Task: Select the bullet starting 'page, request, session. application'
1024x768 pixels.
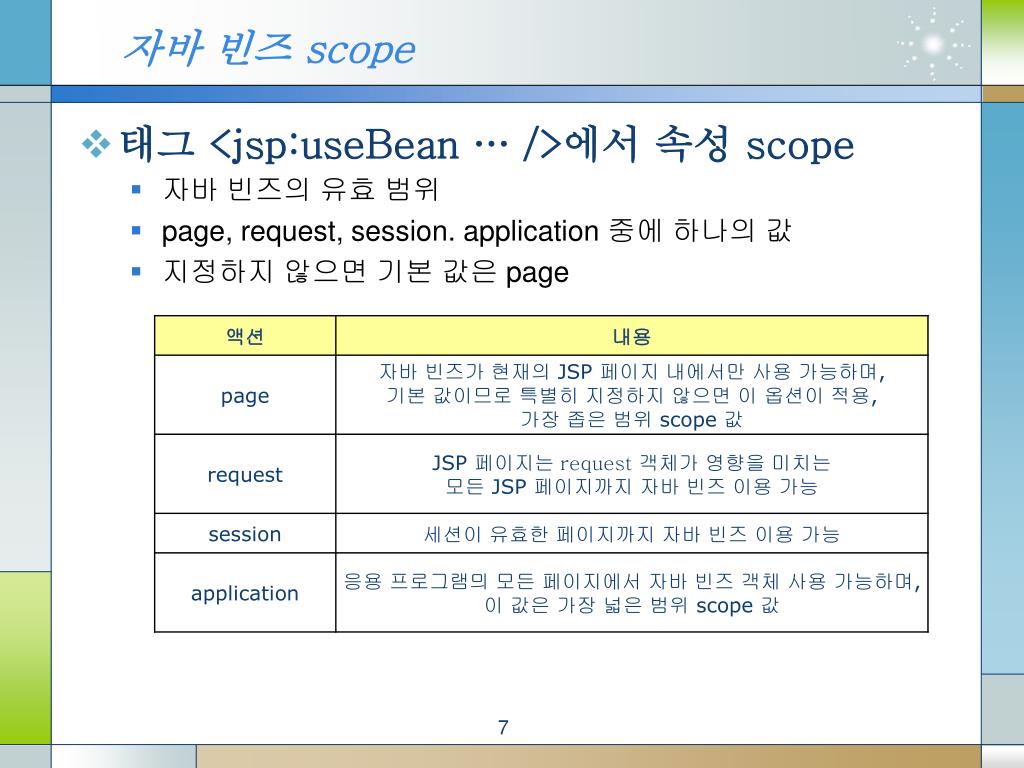Action: click(476, 231)
